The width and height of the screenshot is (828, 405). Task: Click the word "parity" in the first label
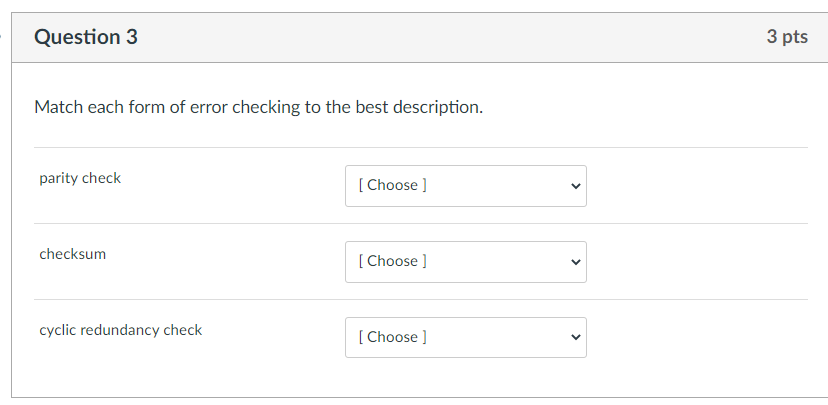(x=58, y=179)
